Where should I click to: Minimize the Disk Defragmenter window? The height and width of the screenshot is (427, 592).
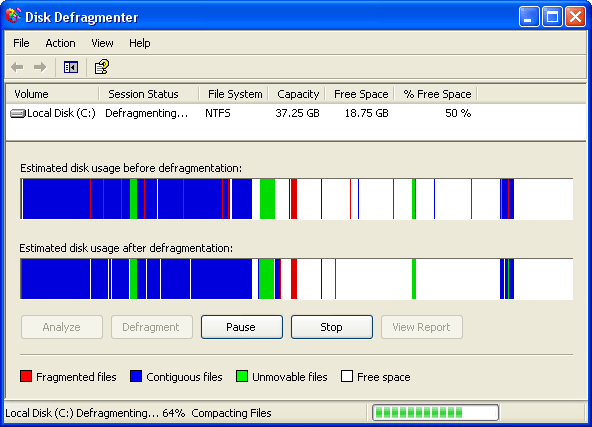coord(529,17)
